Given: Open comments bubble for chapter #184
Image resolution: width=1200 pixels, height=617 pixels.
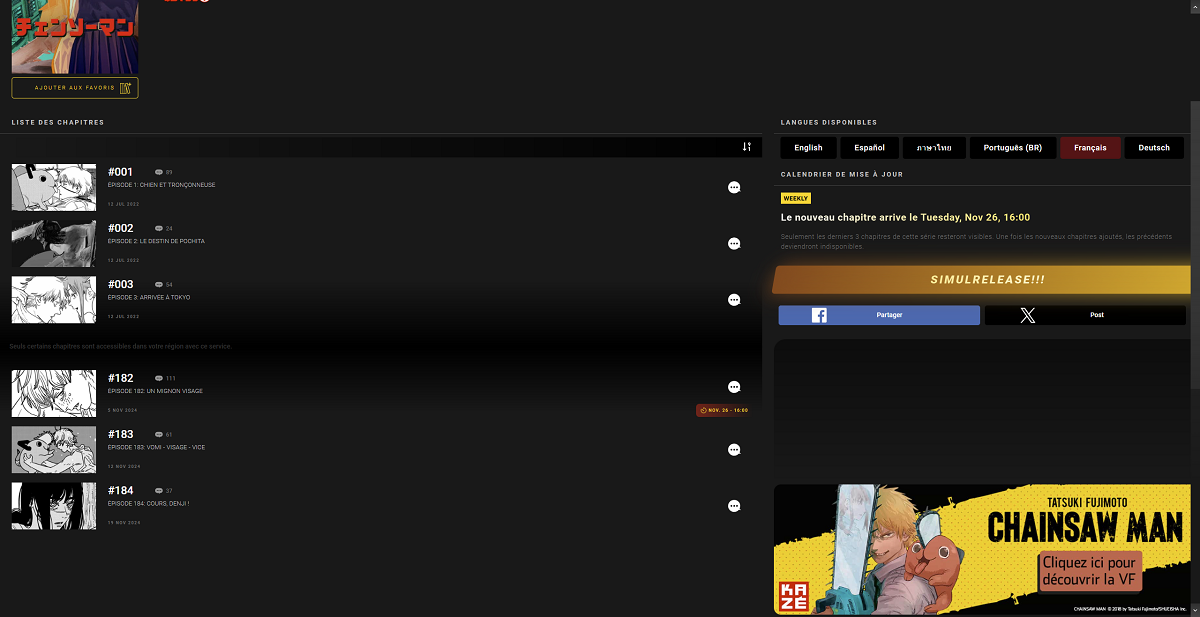Looking at the screenshot, I should coord(734,506).
